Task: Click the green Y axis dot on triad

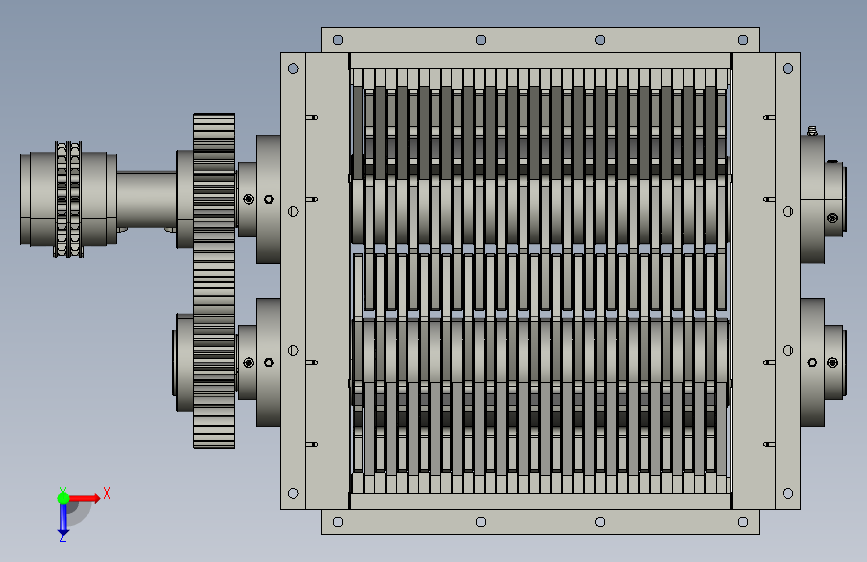Action: (x=63, y=498)
